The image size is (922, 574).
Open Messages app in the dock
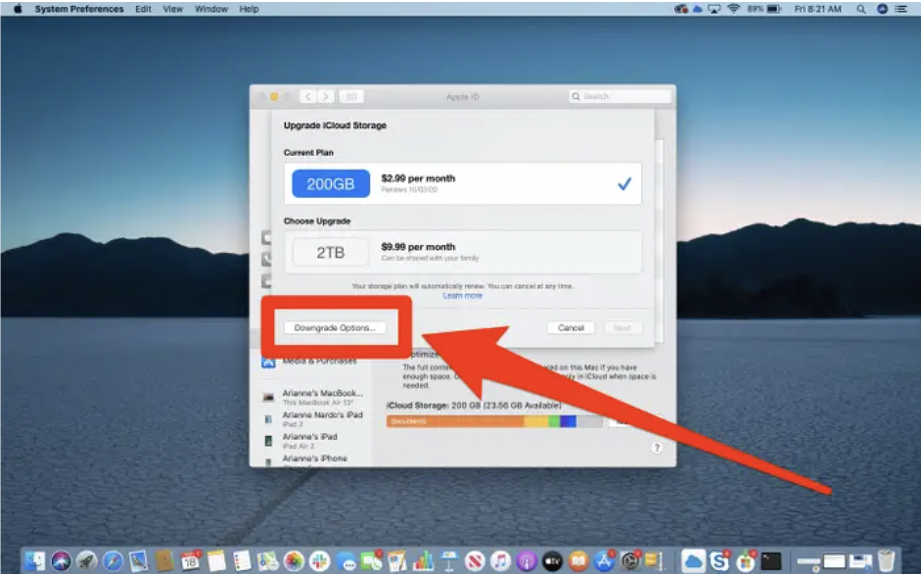click(346, 562)
